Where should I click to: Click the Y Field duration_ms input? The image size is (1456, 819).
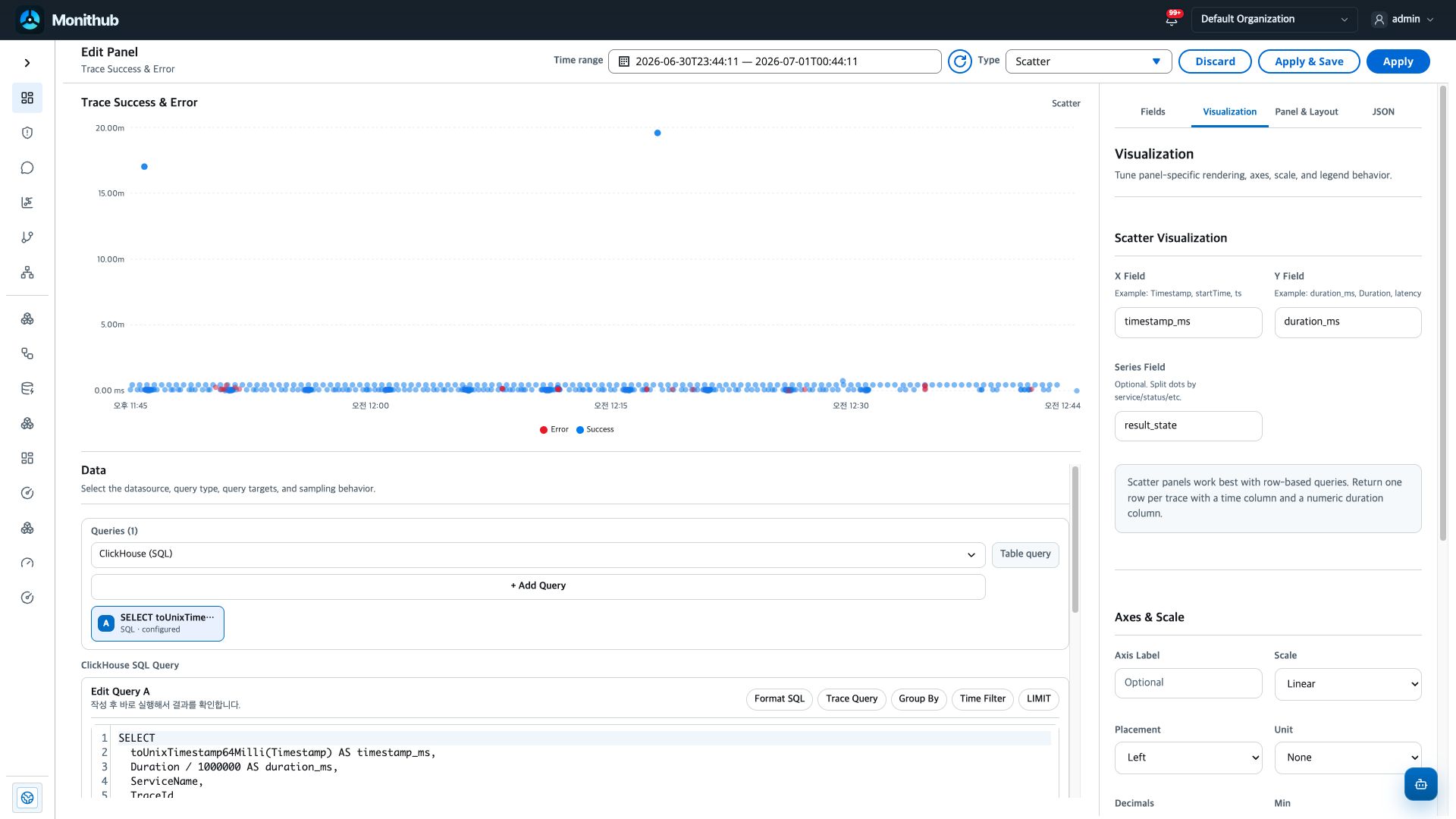click(x=1348, y=322)
